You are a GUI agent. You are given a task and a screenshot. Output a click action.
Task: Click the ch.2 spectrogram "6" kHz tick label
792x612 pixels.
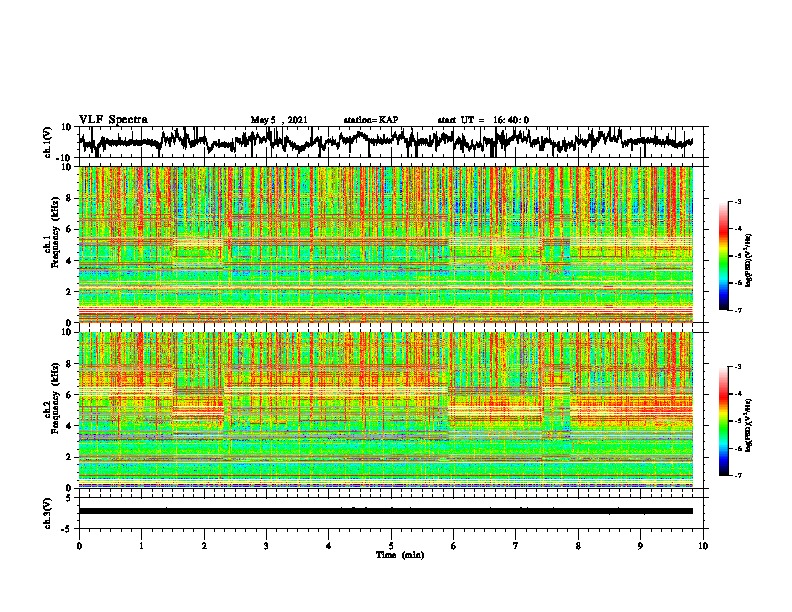point(70,395)
